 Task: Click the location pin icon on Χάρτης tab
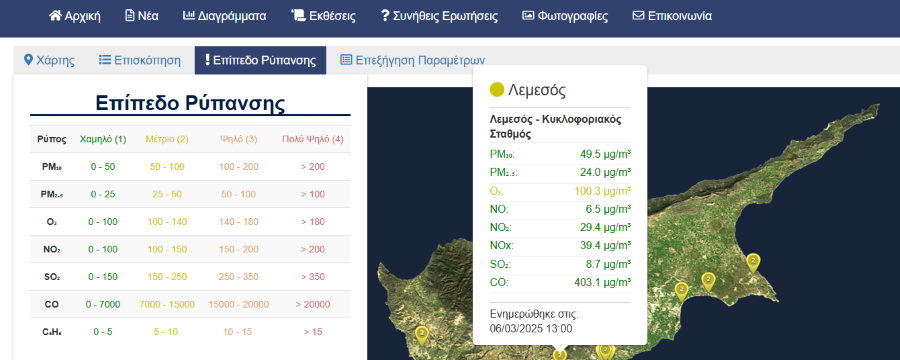(28, 60)
